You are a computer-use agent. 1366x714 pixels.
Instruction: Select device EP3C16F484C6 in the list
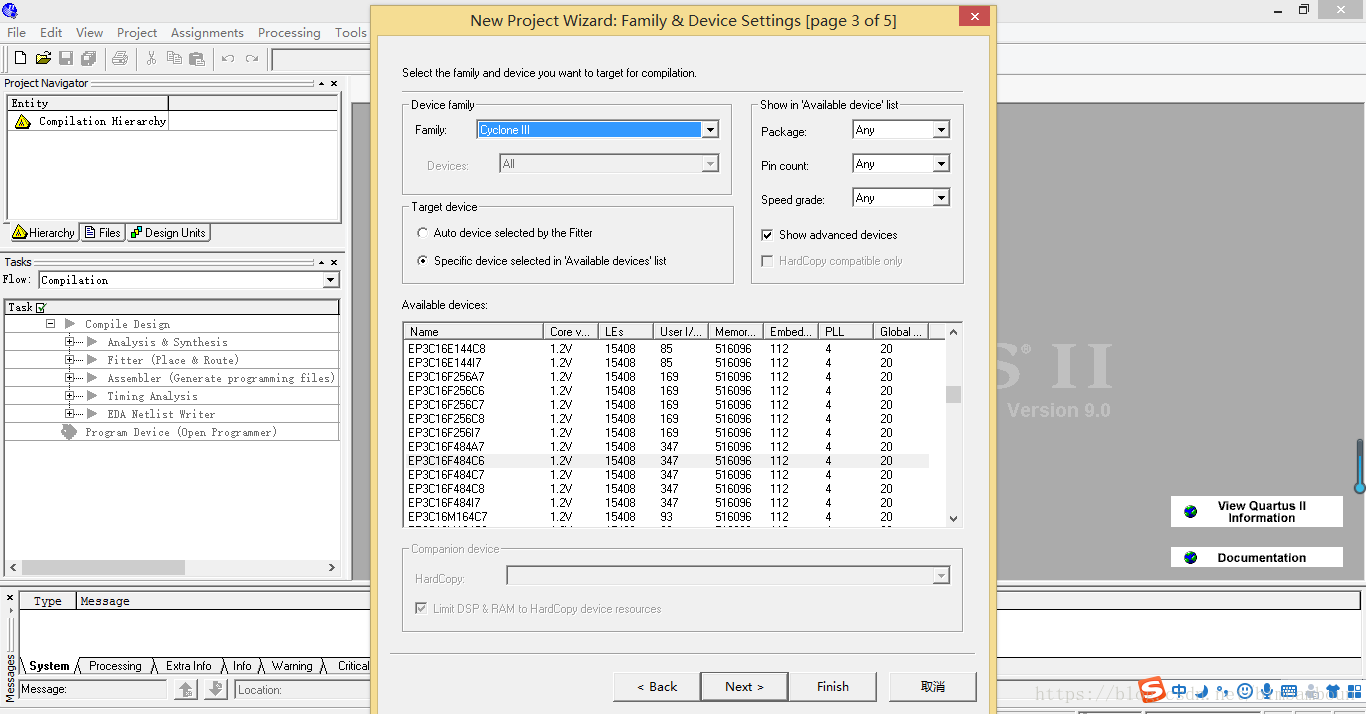click(668, 461)
